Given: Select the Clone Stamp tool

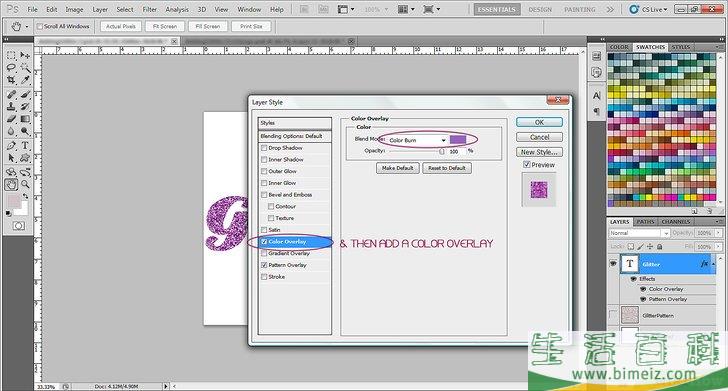Looking at the screenshot, I should (x=11, y=106).
